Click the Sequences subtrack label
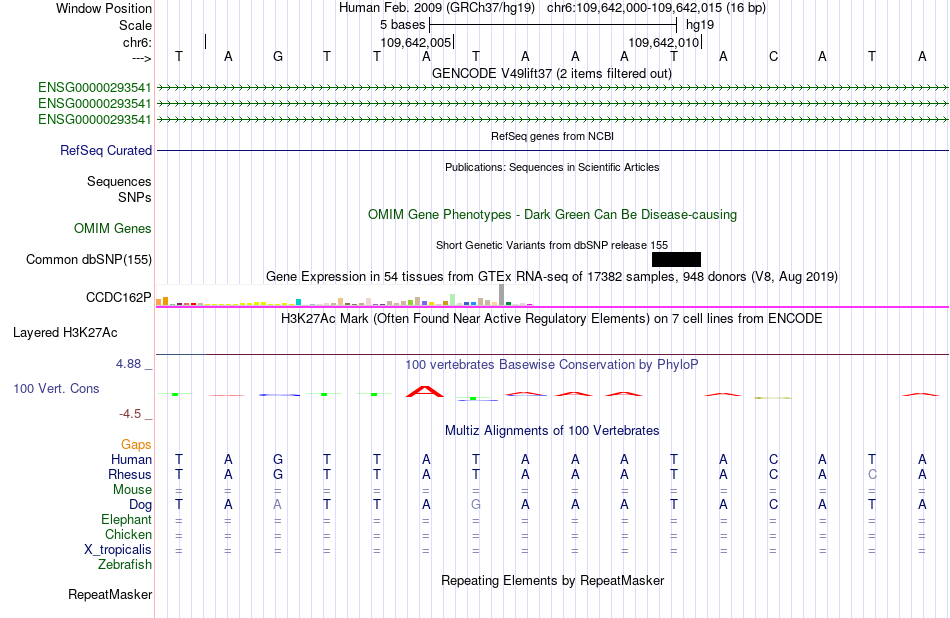Screen dimensions: 950x618 pos(119,181)
